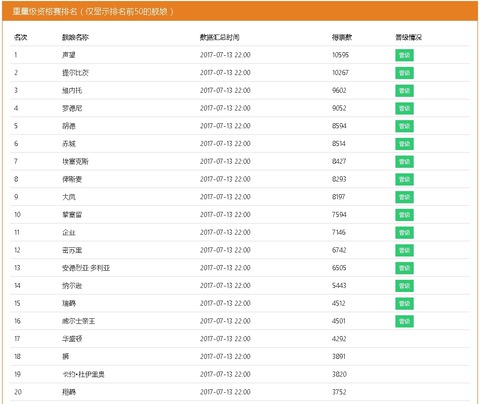Click the vote count 9602

pyautogui.click(x=339, y=90)
